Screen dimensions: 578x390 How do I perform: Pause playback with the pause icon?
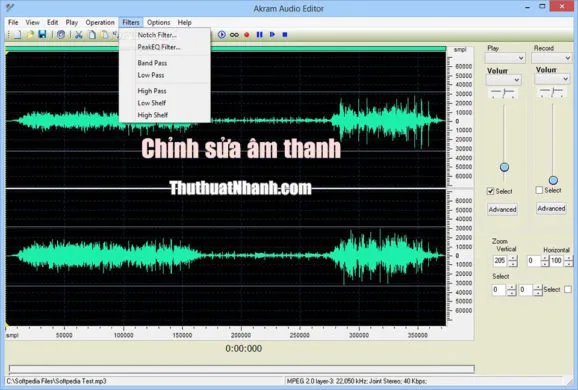(260, 35)
